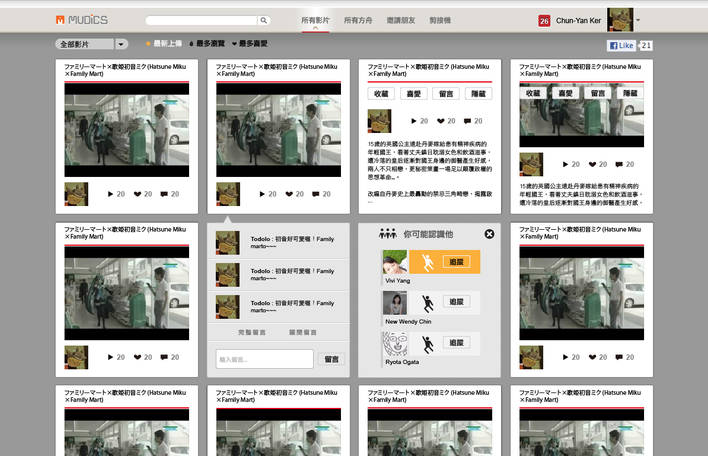Click the search magnifier icon
The image size is (708, 456).
[264, 20]
